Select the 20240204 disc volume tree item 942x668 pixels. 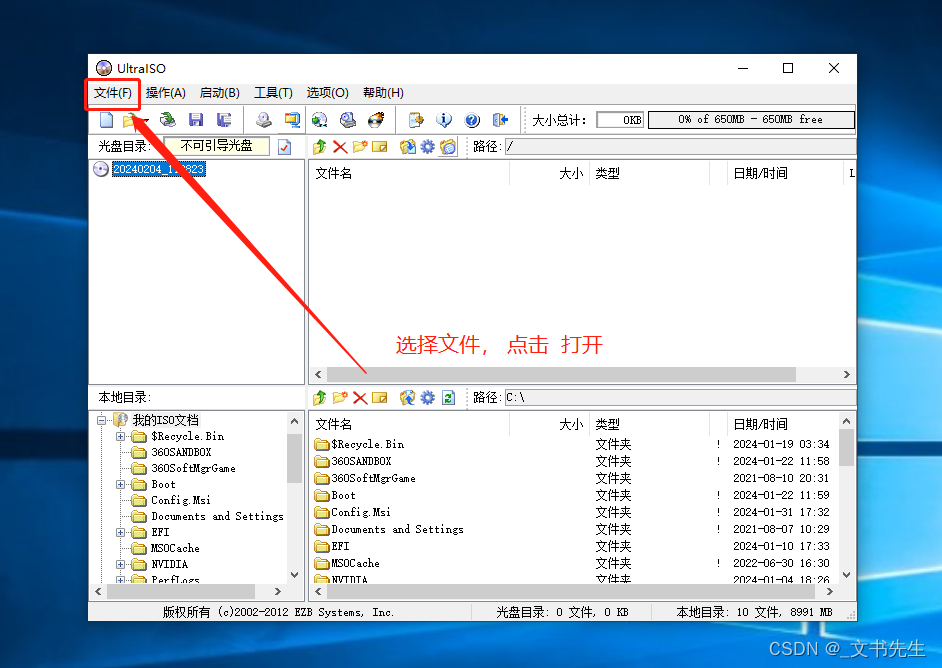pos(159,169)
